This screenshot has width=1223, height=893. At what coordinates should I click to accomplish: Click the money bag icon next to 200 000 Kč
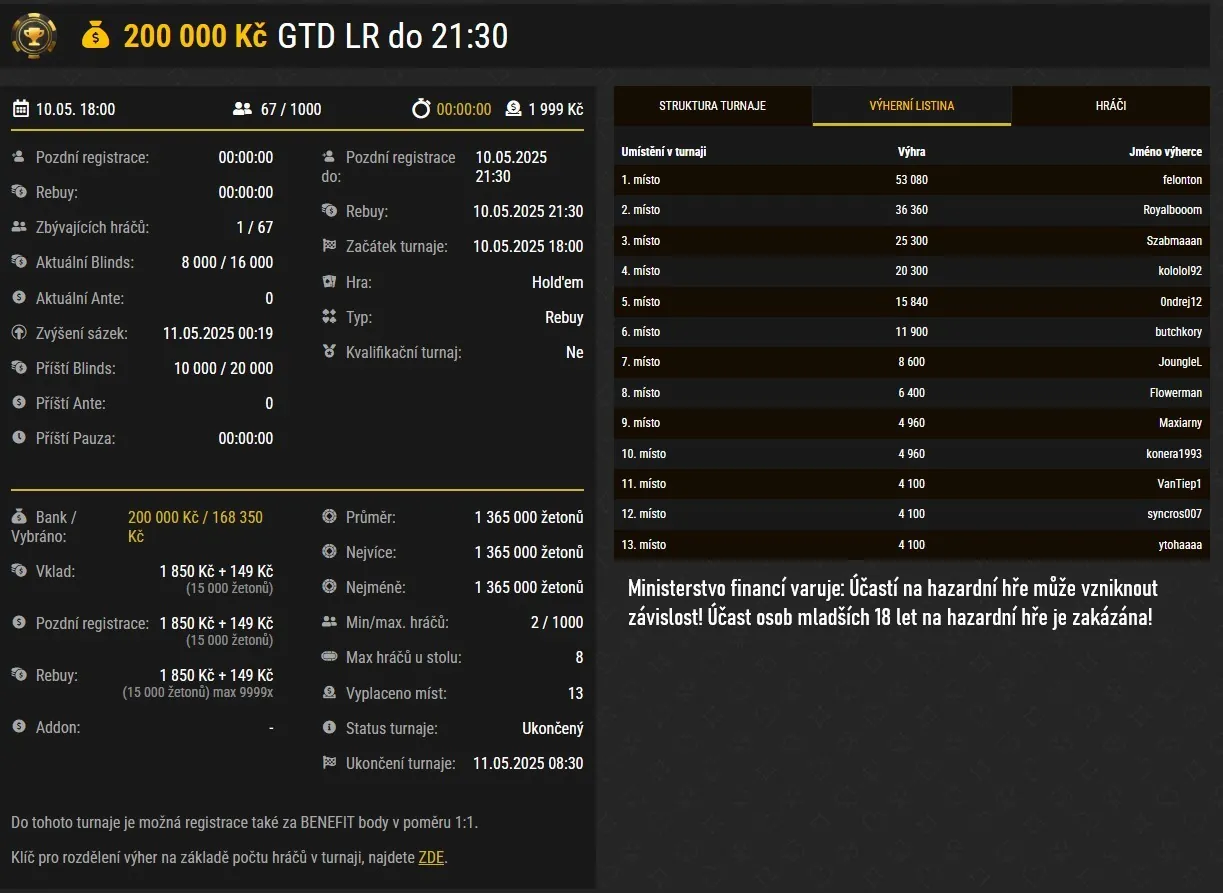coord(95,35)
